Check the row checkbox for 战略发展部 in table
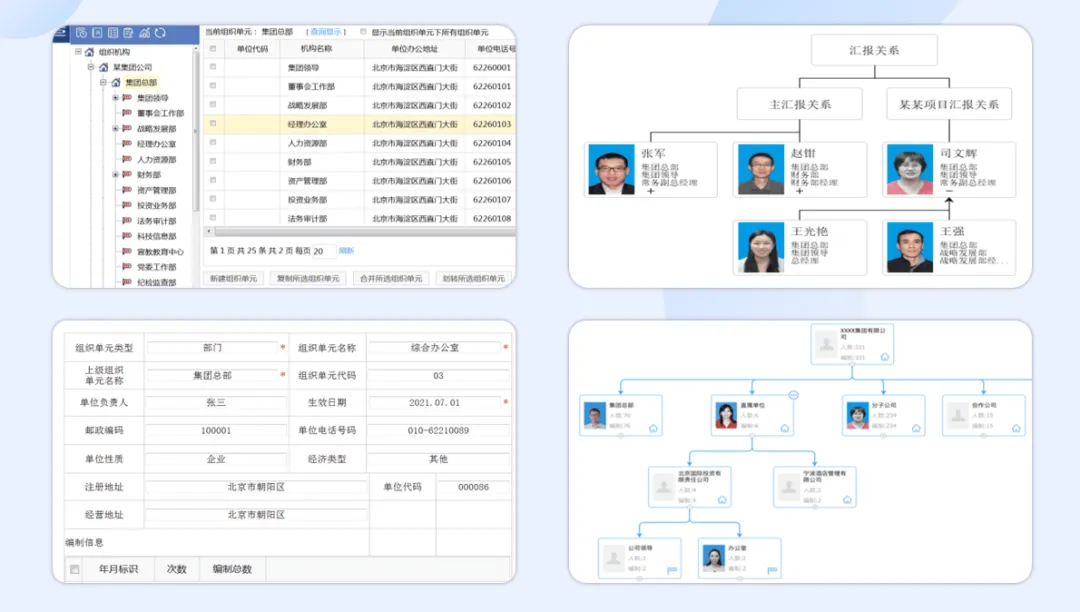The image size is (1080, 612). click(x=213, y=105)
